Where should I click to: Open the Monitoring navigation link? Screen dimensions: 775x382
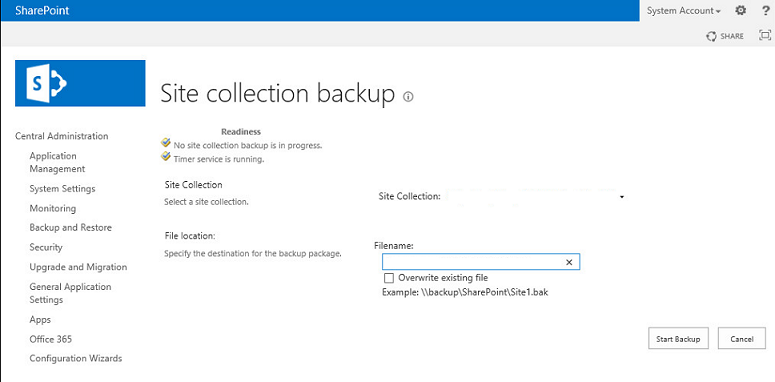click(53, 208)
